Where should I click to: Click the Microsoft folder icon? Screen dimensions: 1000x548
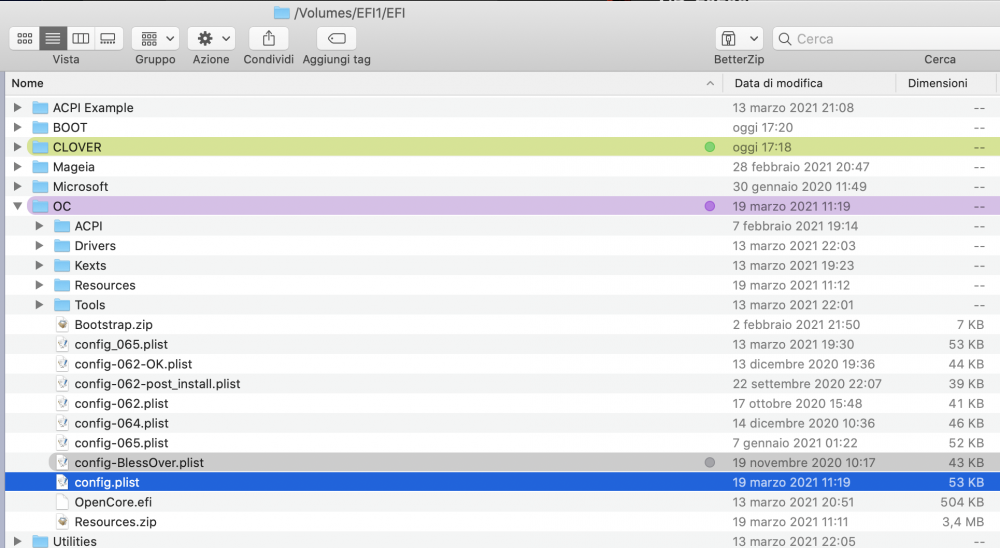(40, 187)
